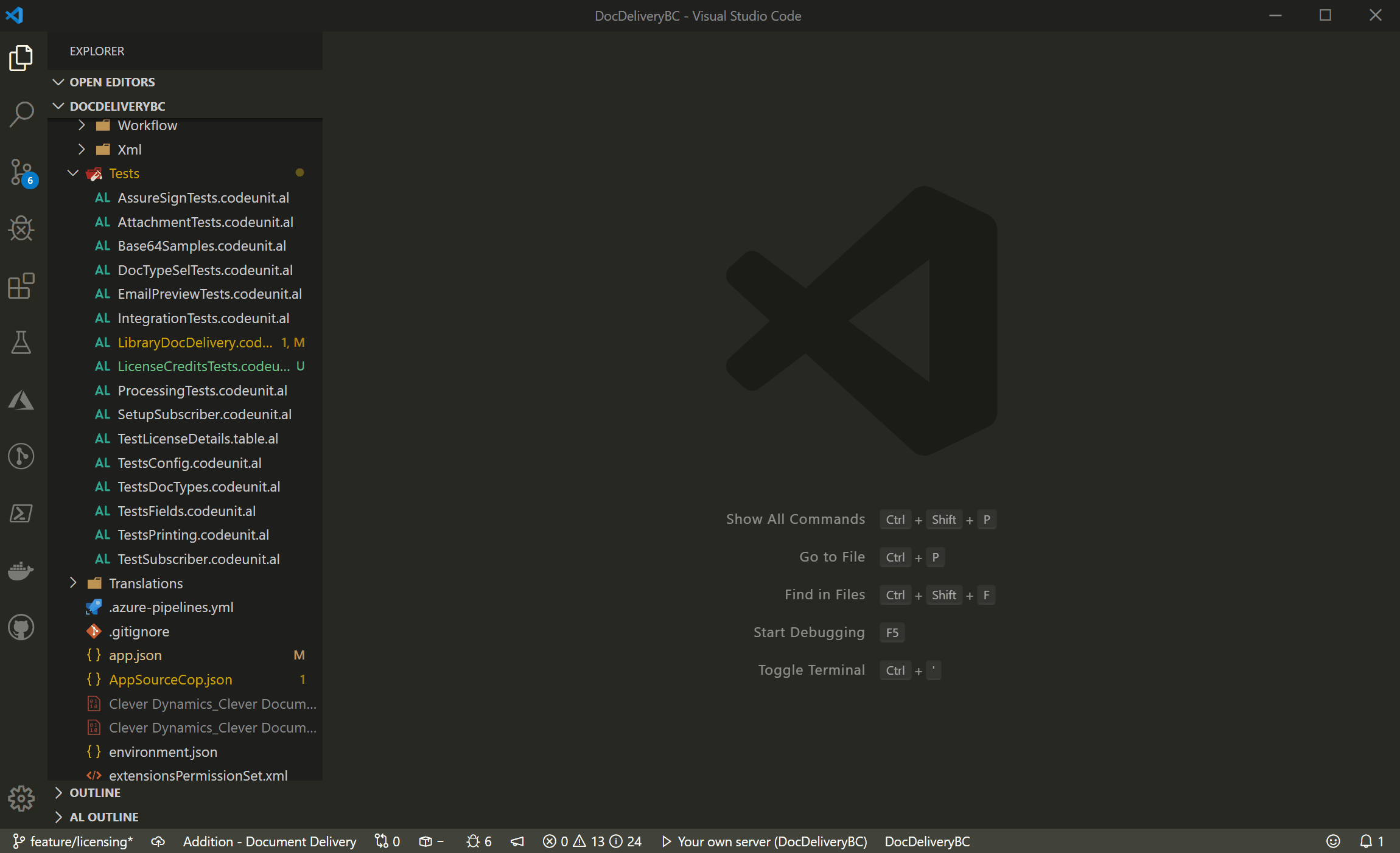Minimize the Visual Studio Code window

1275,15
